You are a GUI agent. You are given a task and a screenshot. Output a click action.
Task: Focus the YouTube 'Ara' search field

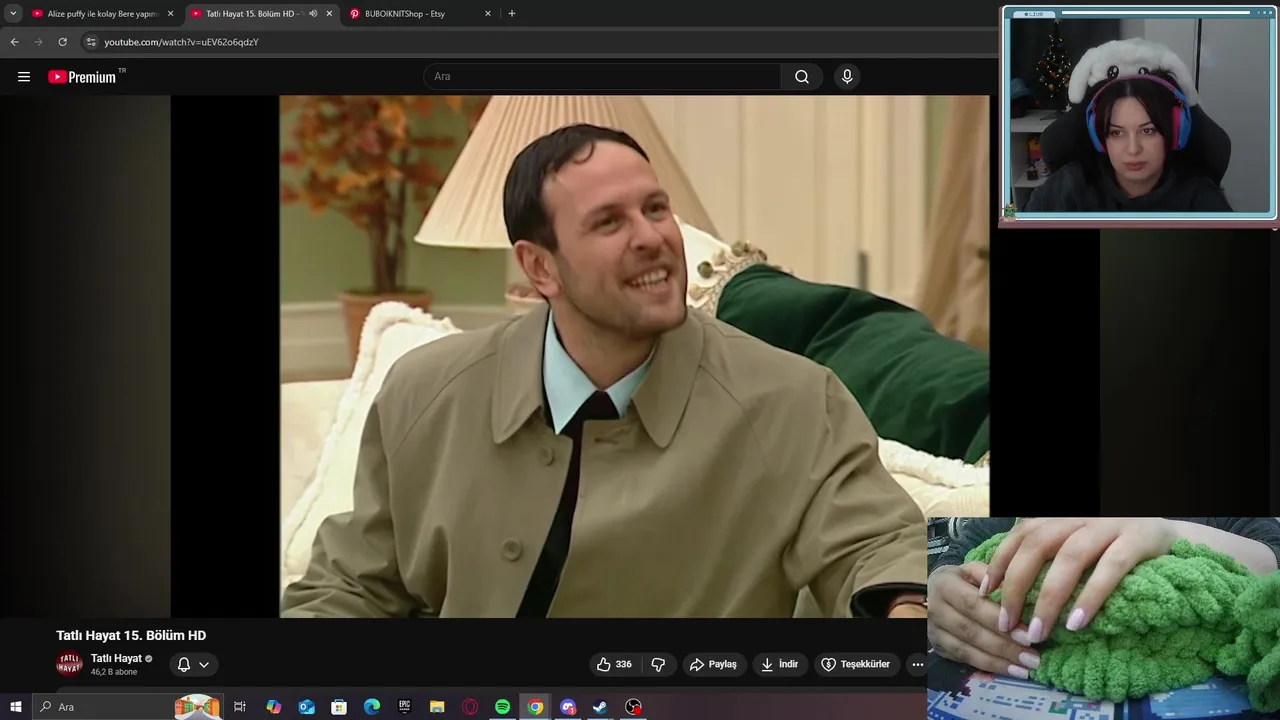[603, 77]
